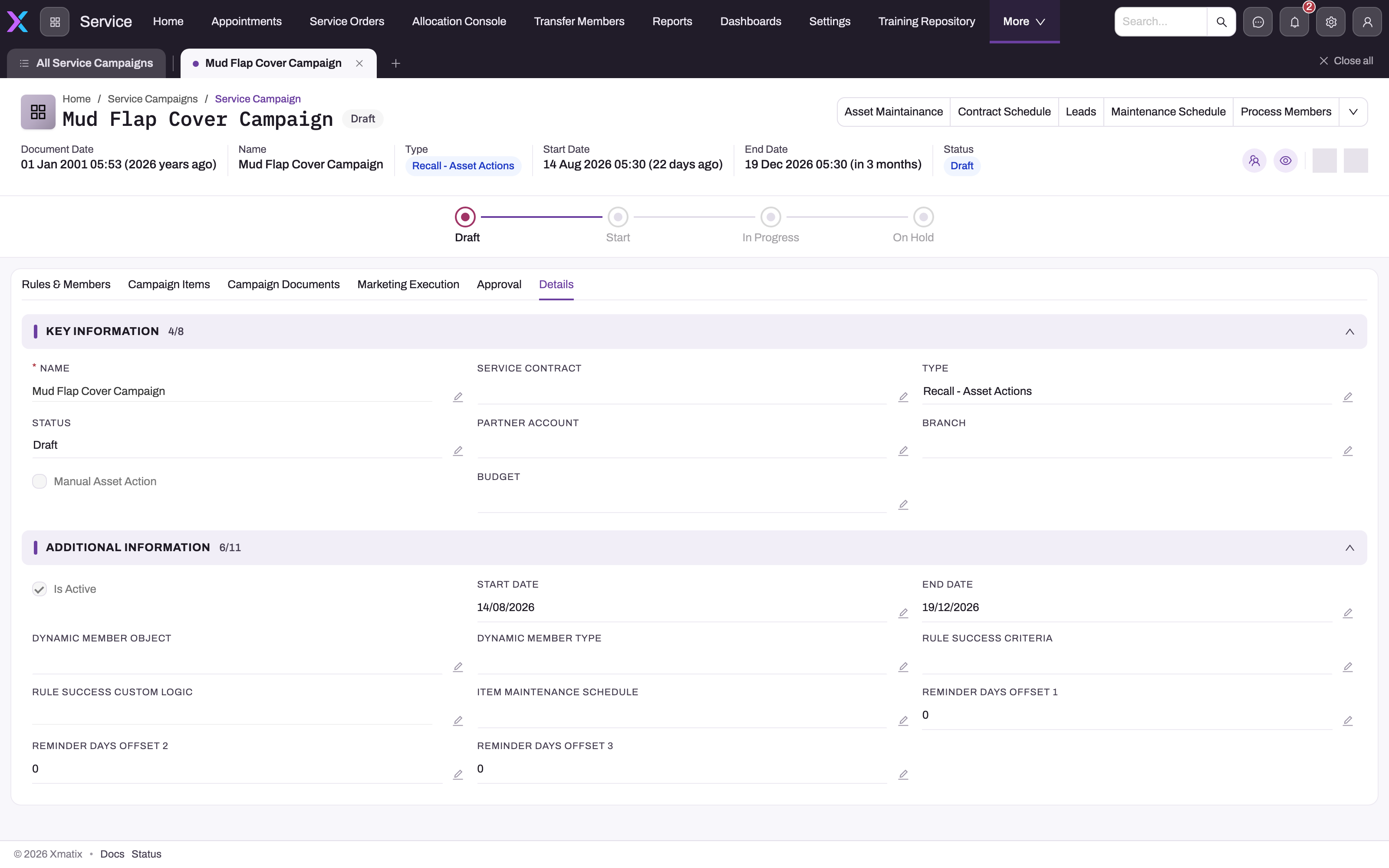Expand the More navigation dropdown

1024,22
